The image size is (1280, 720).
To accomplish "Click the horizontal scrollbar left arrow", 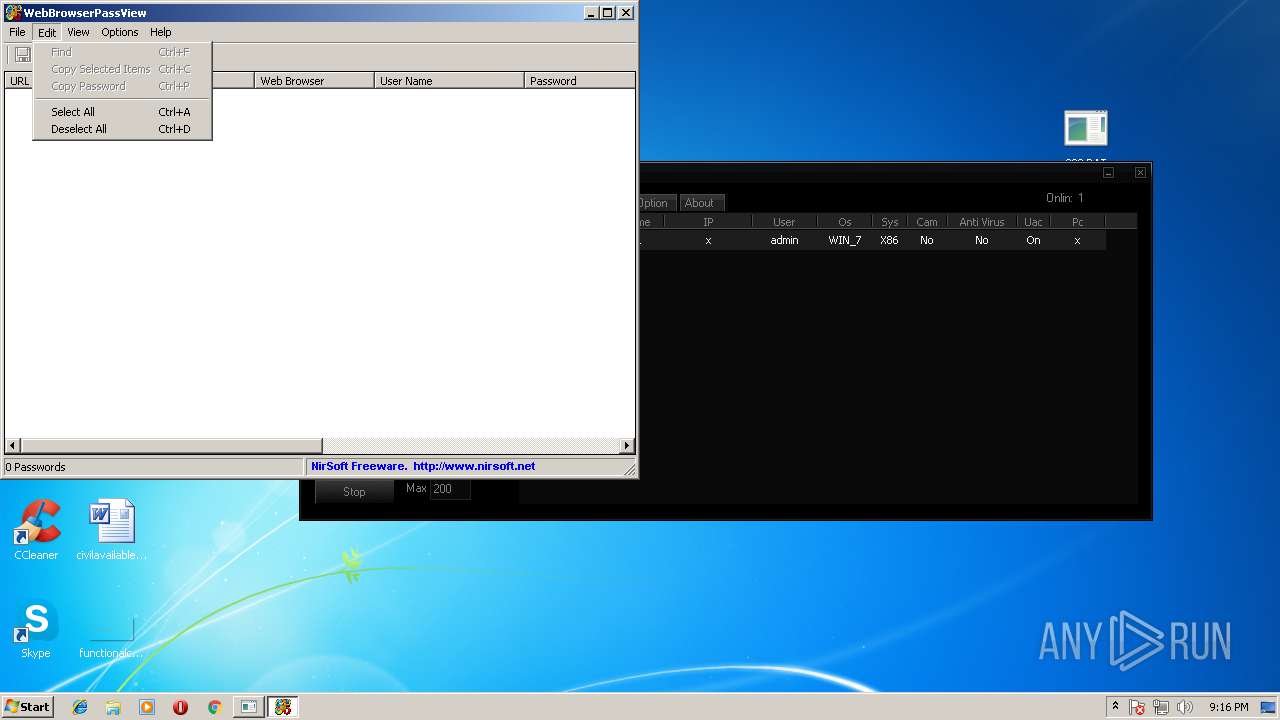I will coord(13,446).
